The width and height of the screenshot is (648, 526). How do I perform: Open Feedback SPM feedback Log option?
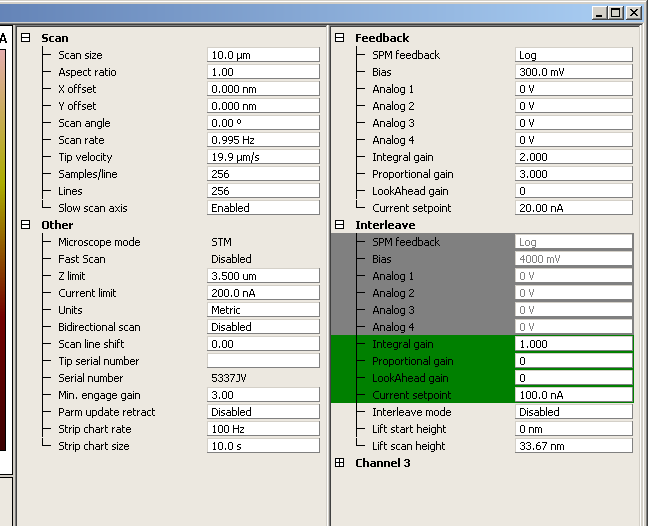tap(574, 55)
